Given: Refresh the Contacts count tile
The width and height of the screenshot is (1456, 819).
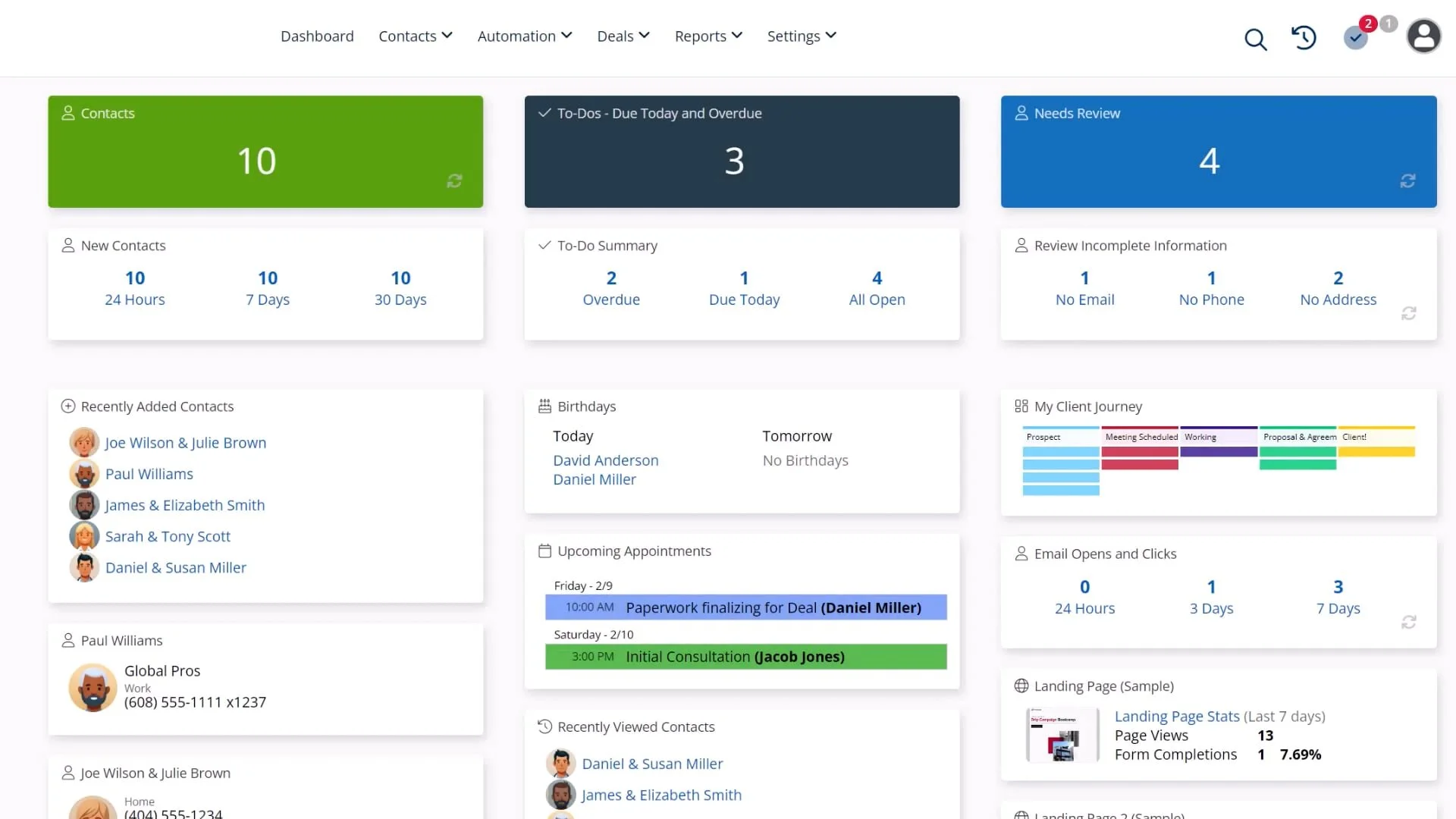Looking at the screenshot, I should point(454,180).
